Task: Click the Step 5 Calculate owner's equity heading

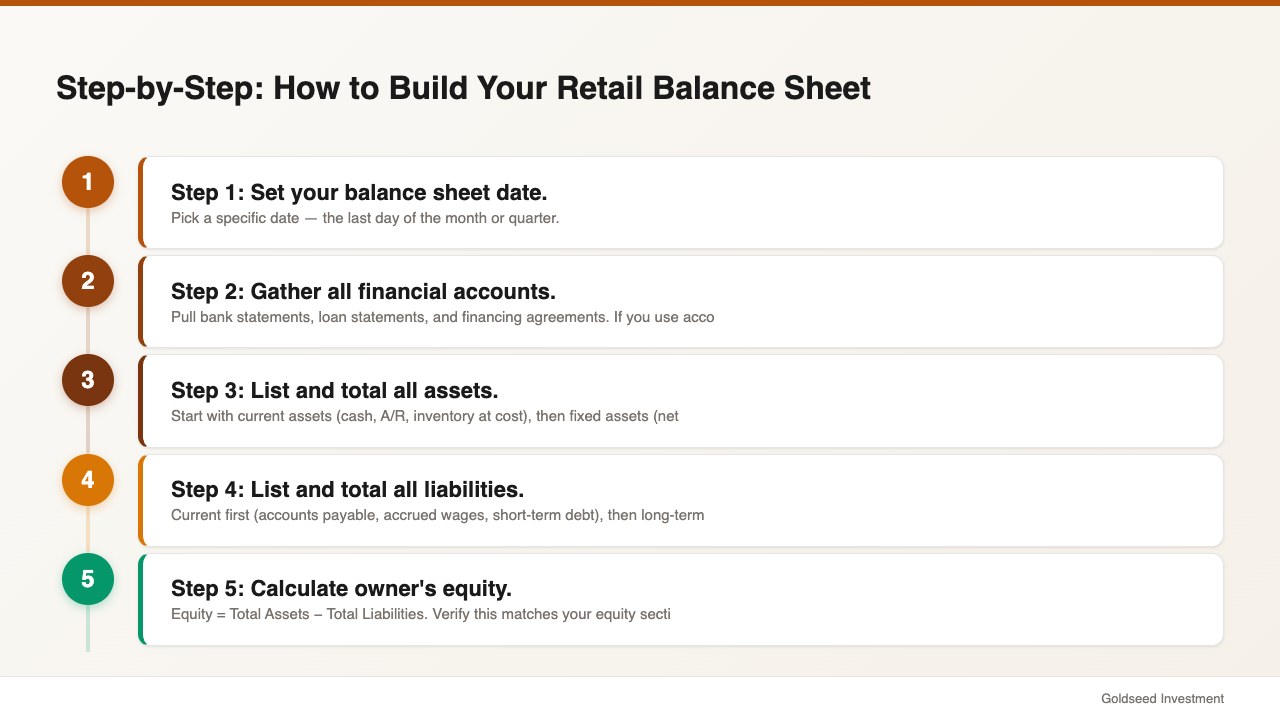Action: [x=341, y=588]
